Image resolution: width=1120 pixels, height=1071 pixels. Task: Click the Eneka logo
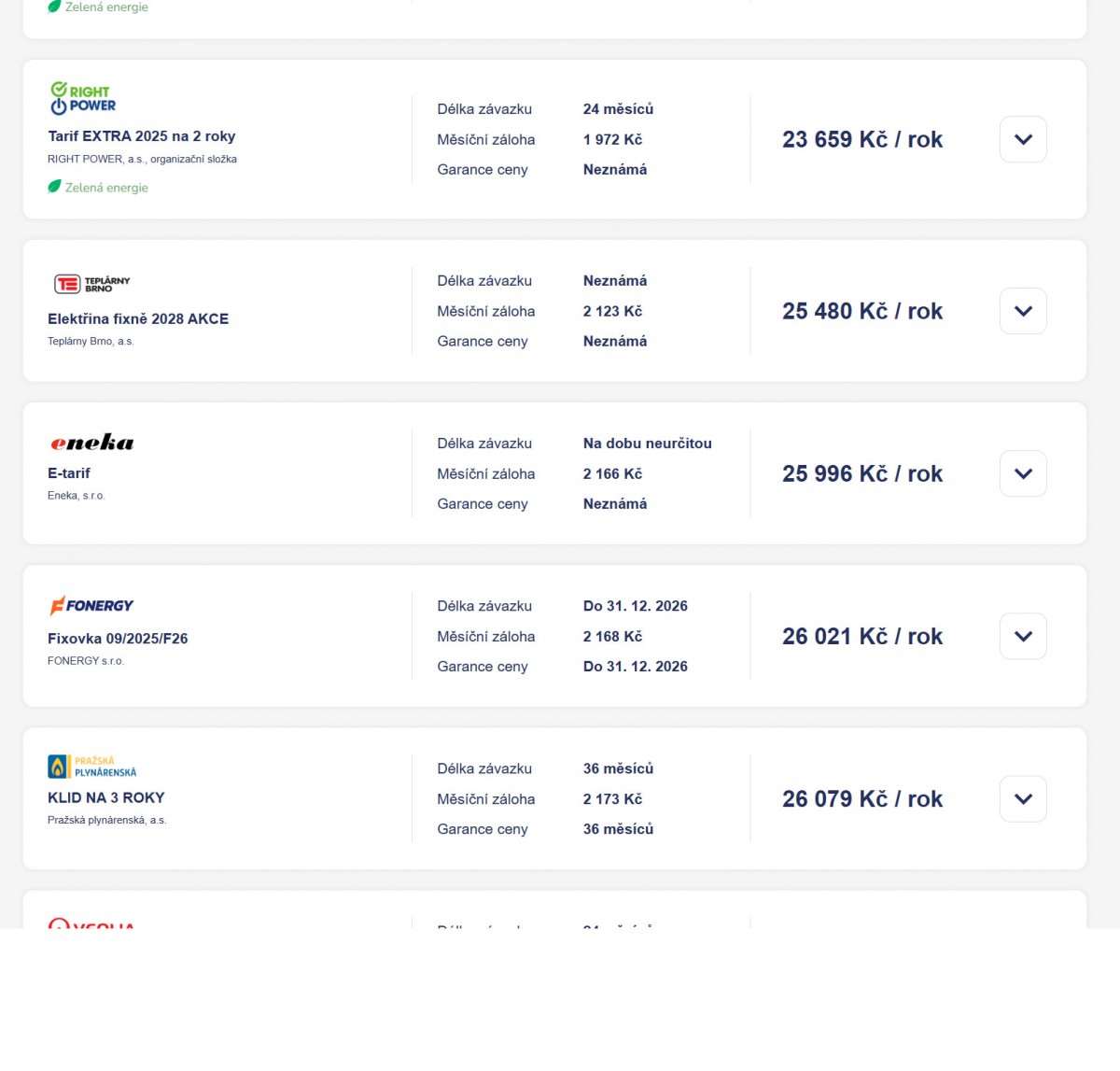91,443
